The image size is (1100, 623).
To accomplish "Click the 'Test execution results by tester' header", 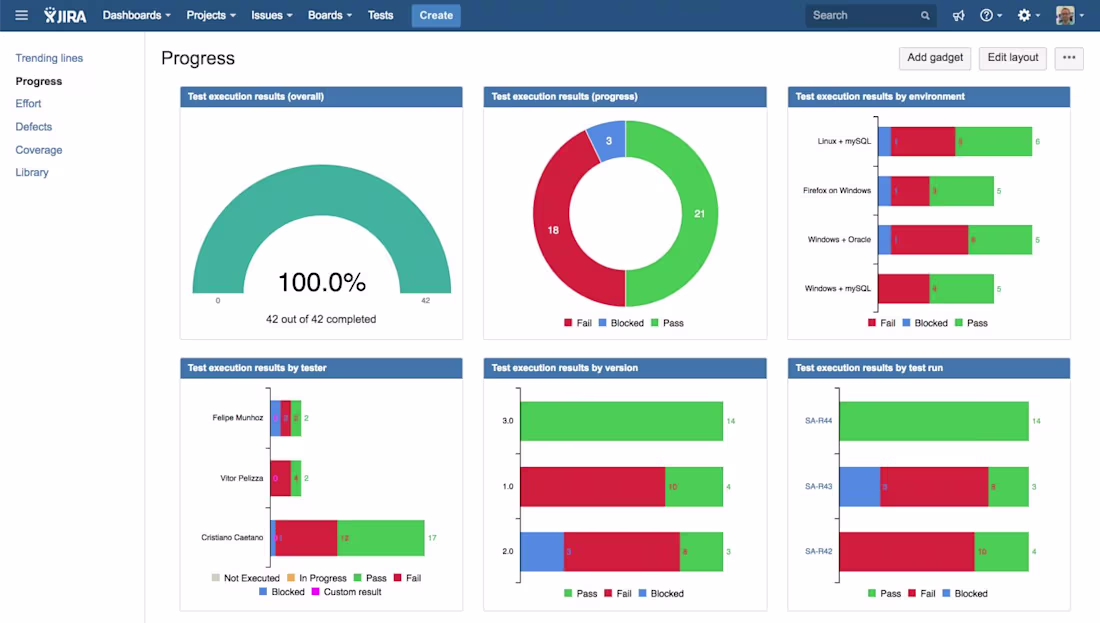I will pos(321,368).
